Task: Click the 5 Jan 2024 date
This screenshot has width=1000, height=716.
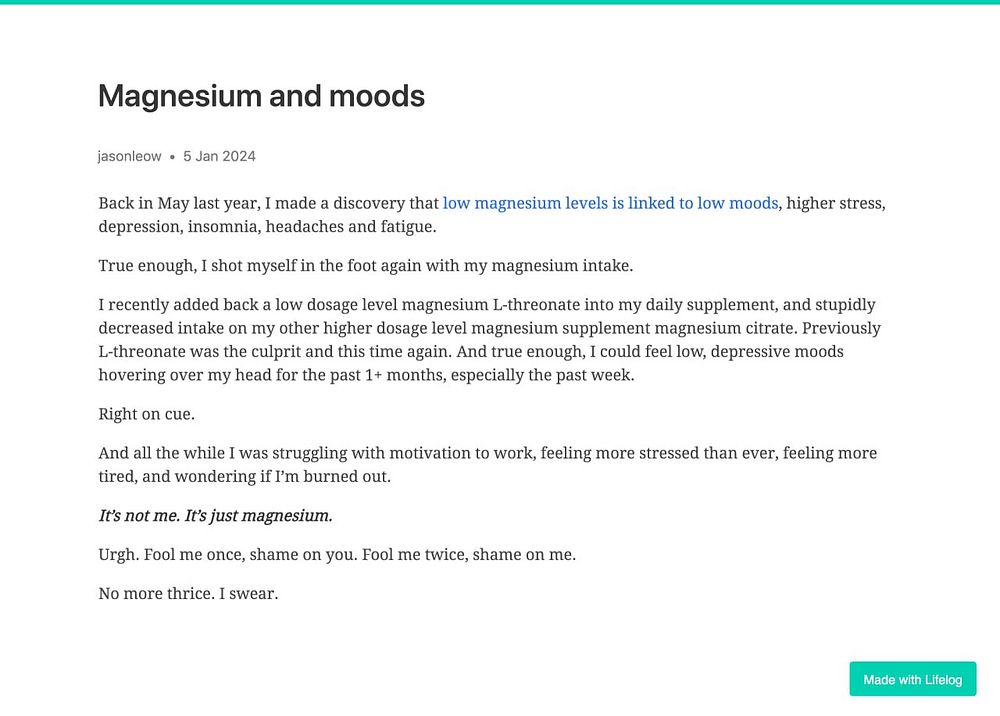Action: pos(219,156)
